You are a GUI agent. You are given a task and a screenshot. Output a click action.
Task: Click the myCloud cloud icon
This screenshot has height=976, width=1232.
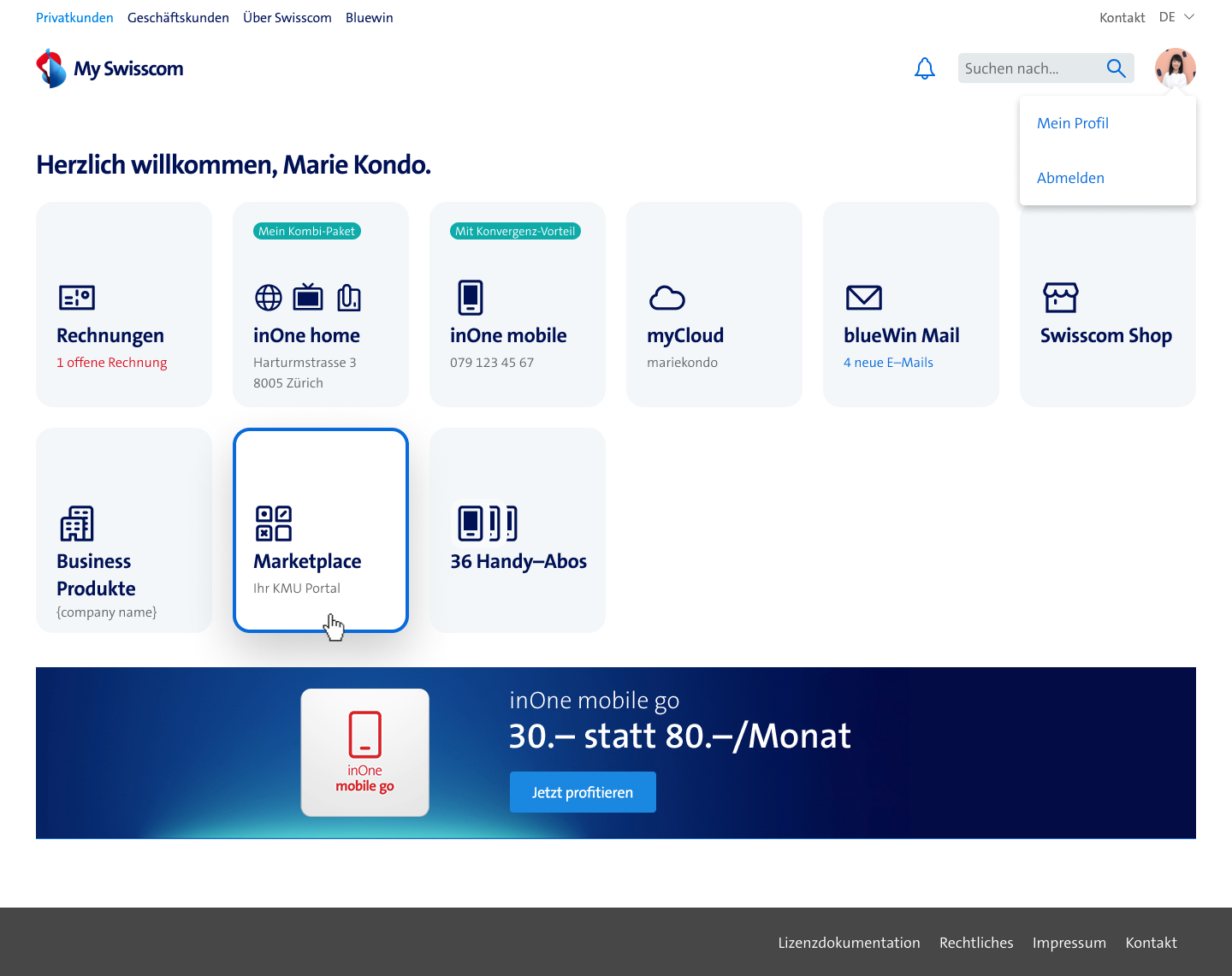pyautogui.click(x=667, y=298)
